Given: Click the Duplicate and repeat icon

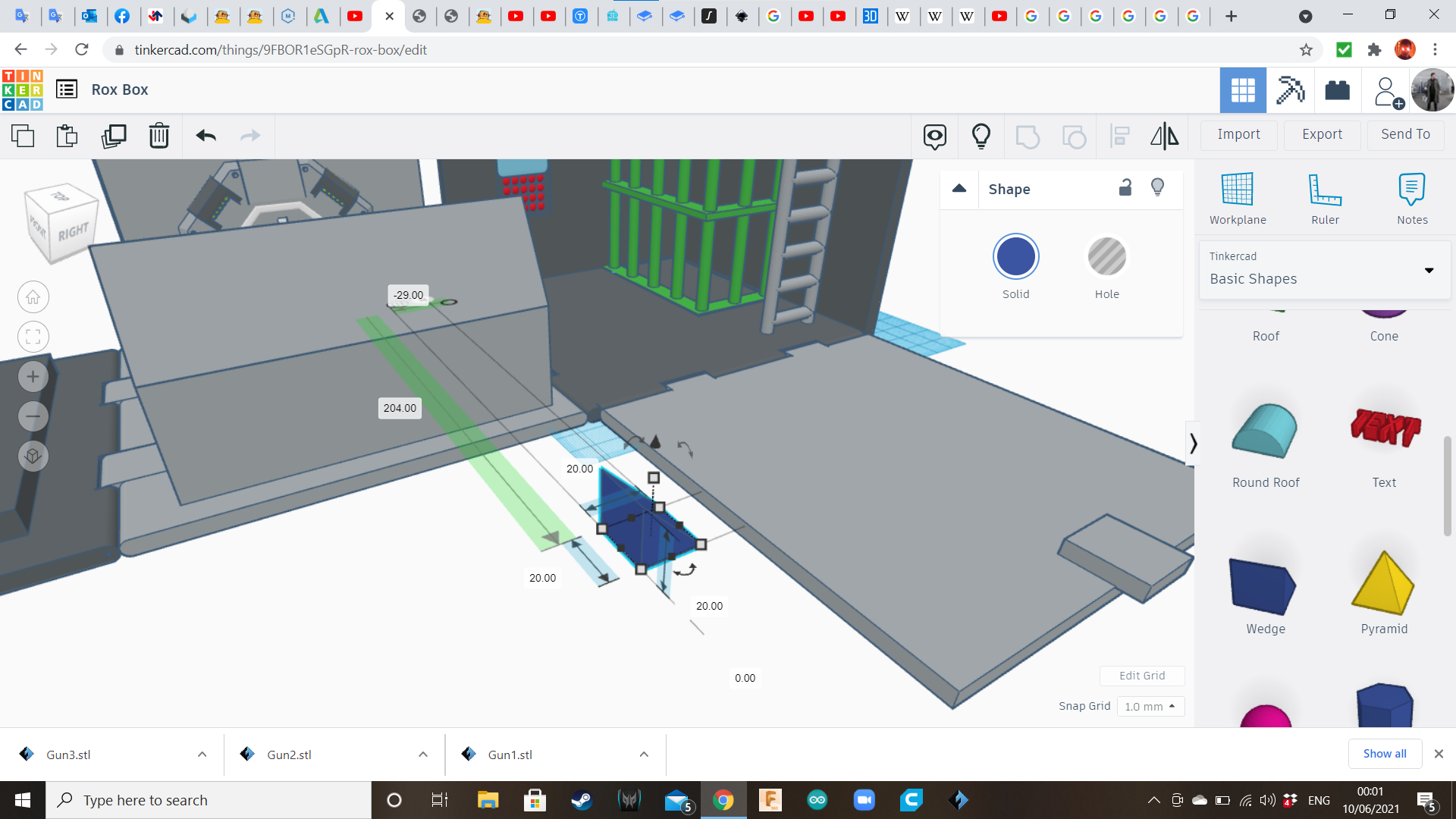Looking at the screenshot, I should (x=114, y=136).
